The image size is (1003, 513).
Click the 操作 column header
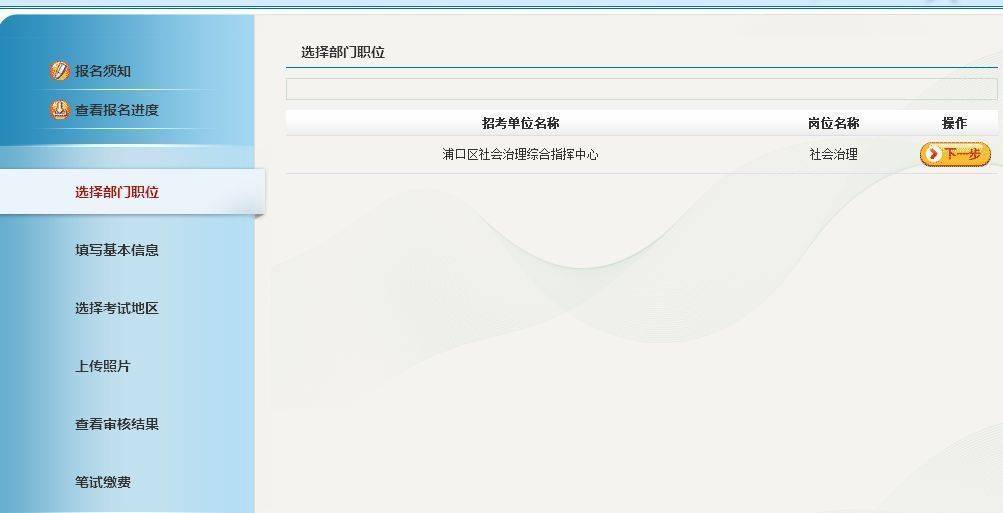954,123
